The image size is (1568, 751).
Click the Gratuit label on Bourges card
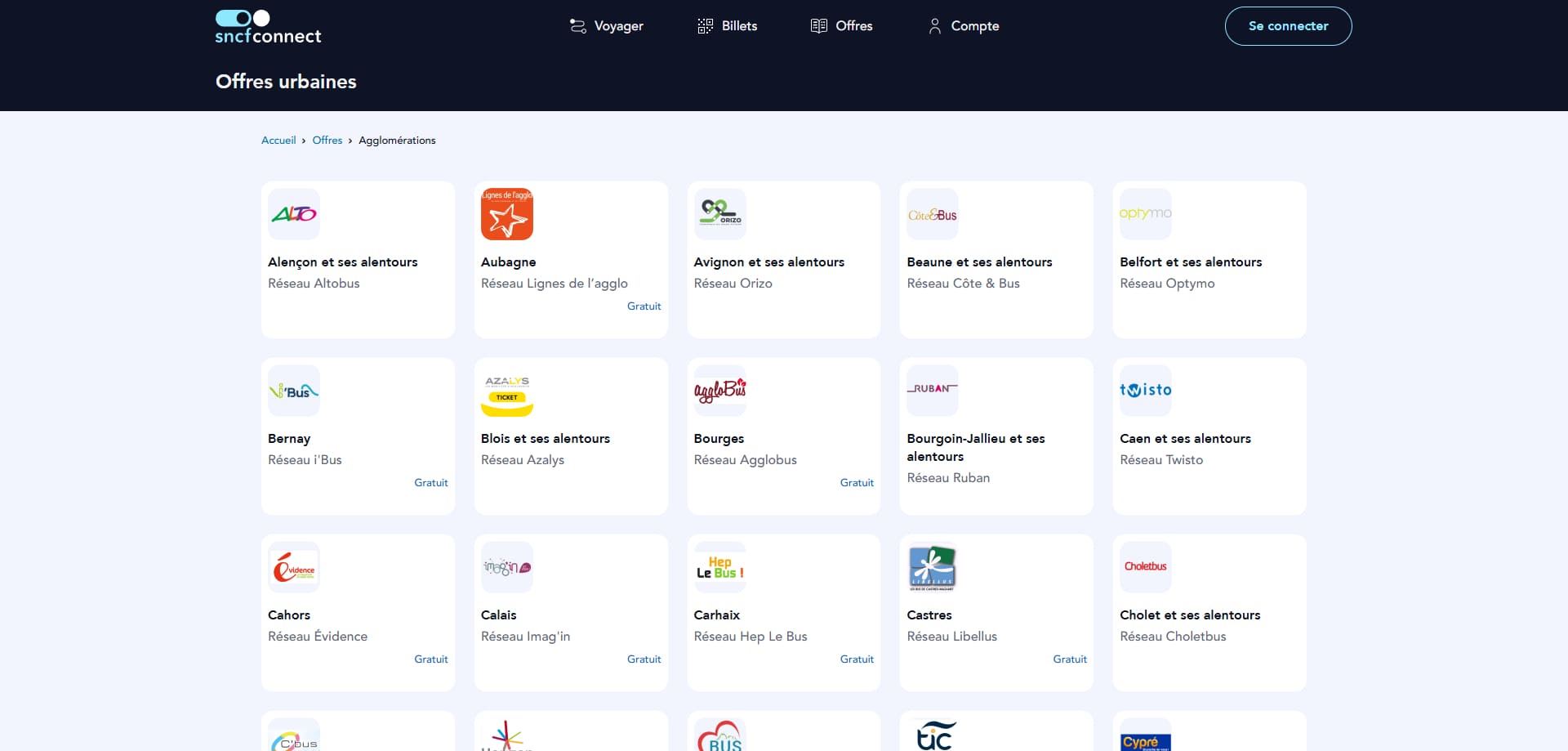click(857, 483)
